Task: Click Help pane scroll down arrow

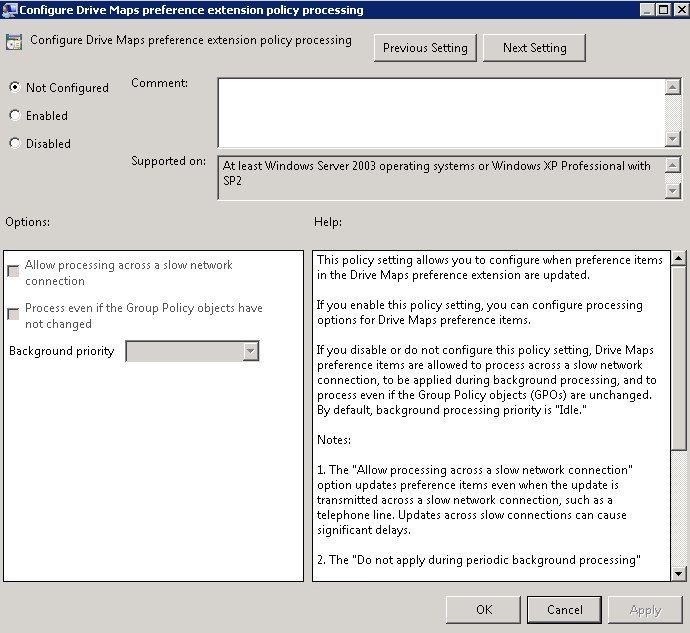Action: (679, 573)
